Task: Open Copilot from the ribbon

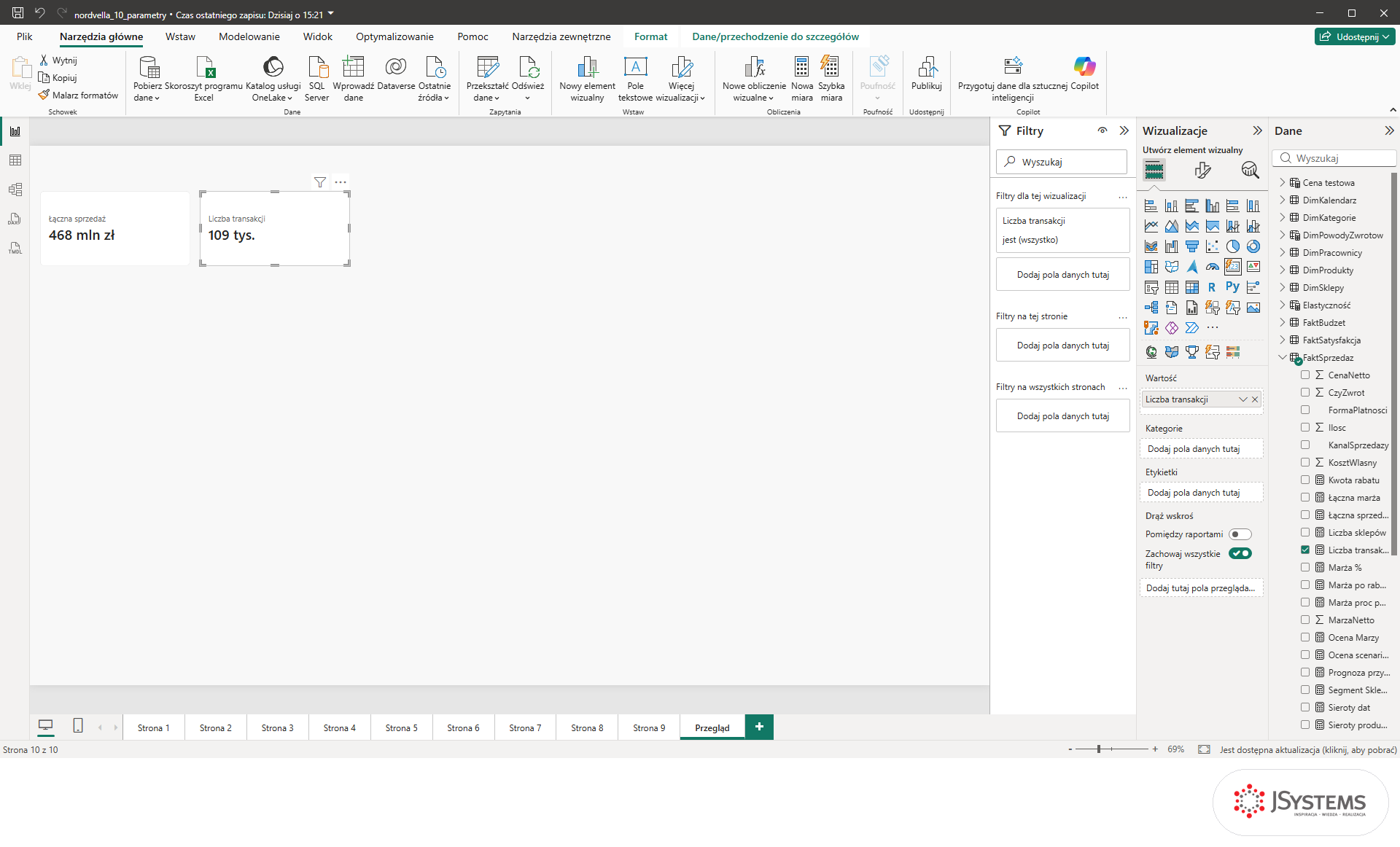Action: [1084, 74]
